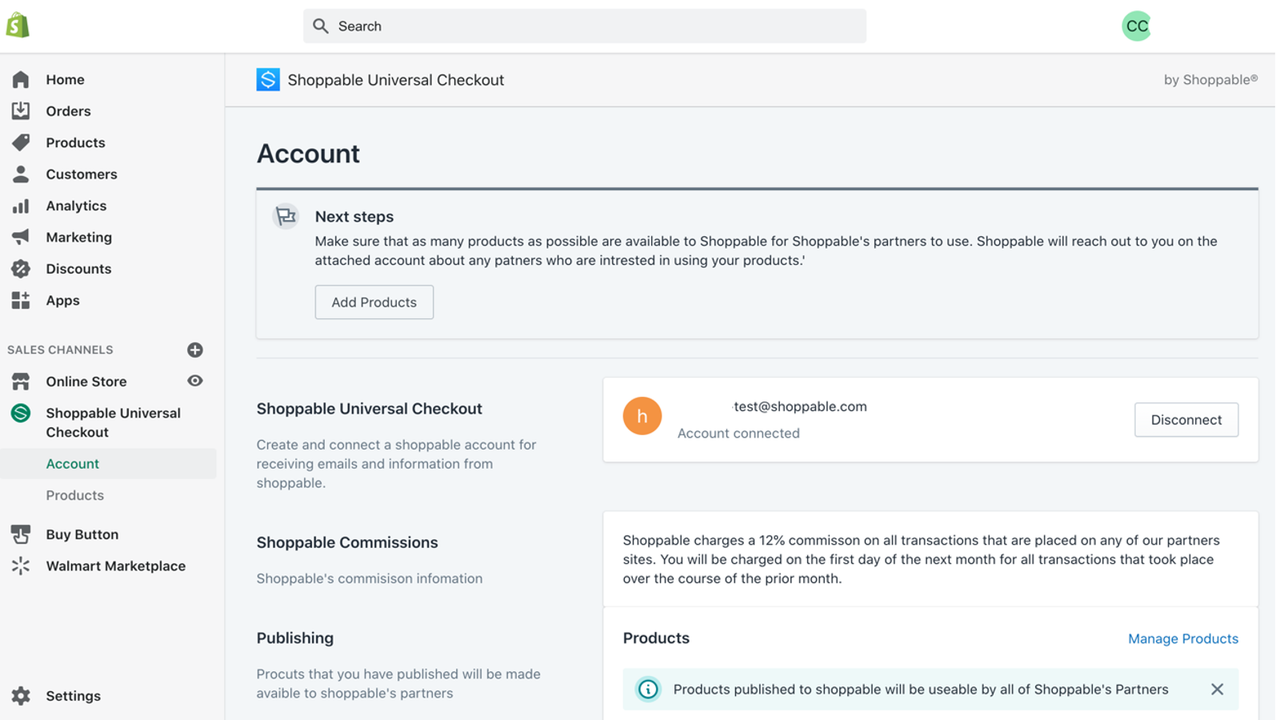The height and width of the screenshot is (720, 1280).
Task: Follow the Manage Products link
Action: 1183,639
